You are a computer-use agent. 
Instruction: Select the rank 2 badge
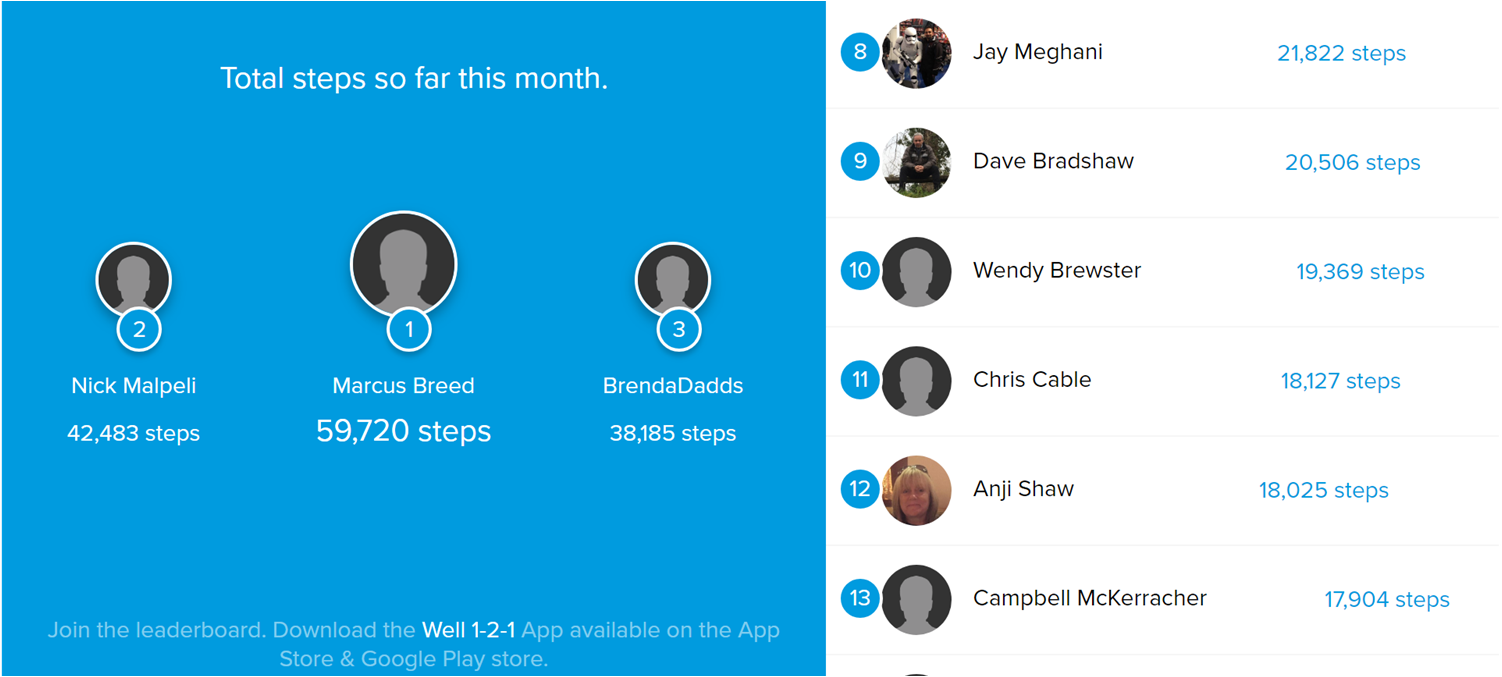[139, 329]
